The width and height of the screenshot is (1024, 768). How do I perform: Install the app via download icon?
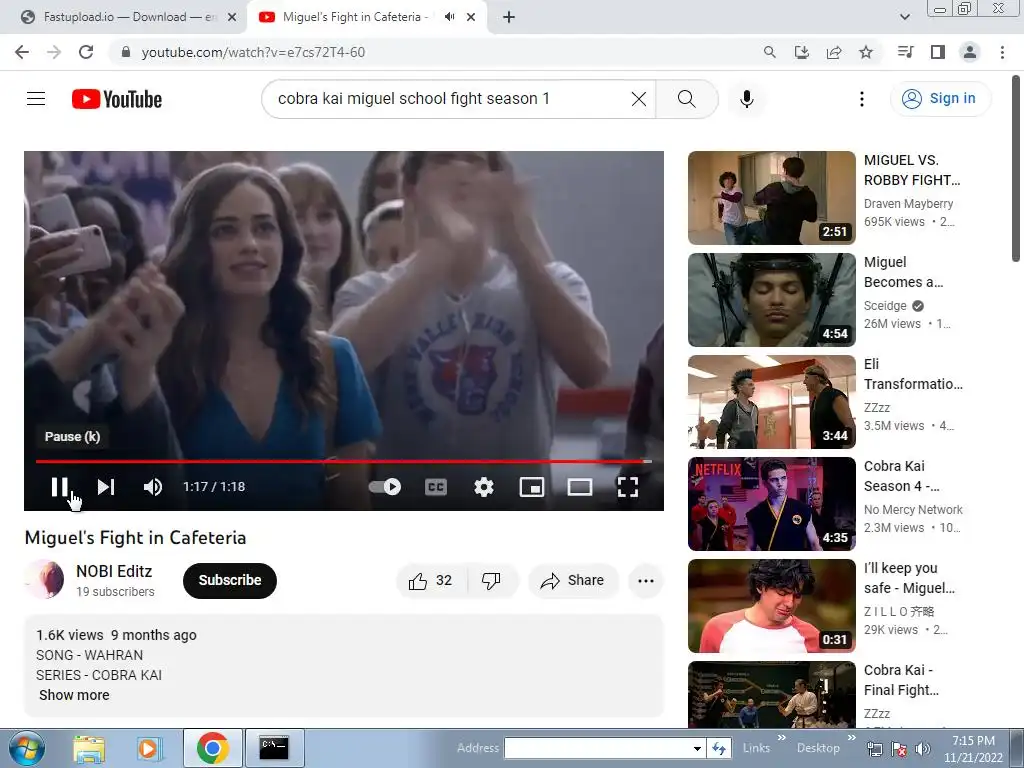click(802, 52)
